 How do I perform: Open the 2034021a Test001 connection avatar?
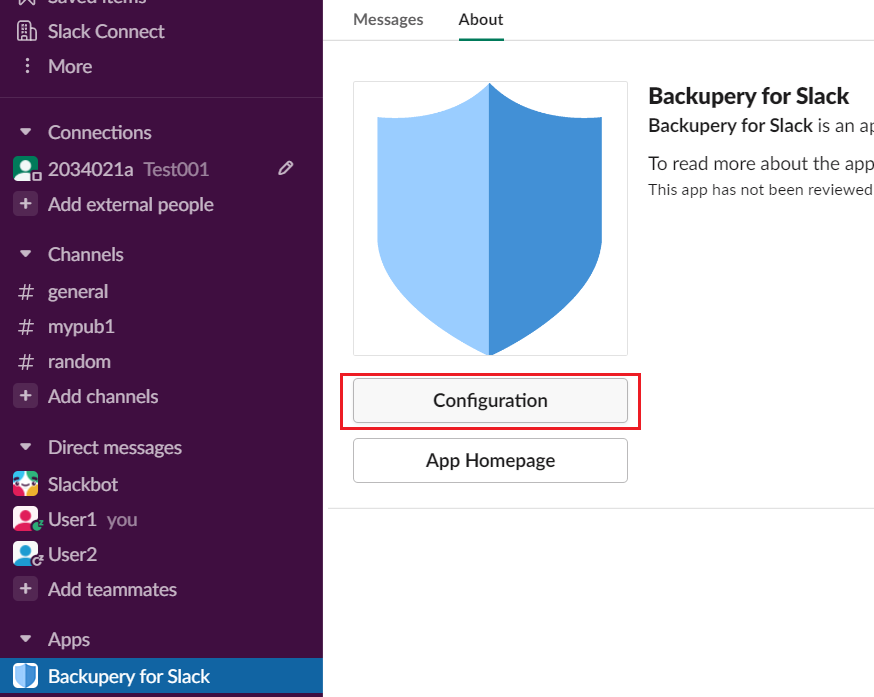(x=26, y=169)
